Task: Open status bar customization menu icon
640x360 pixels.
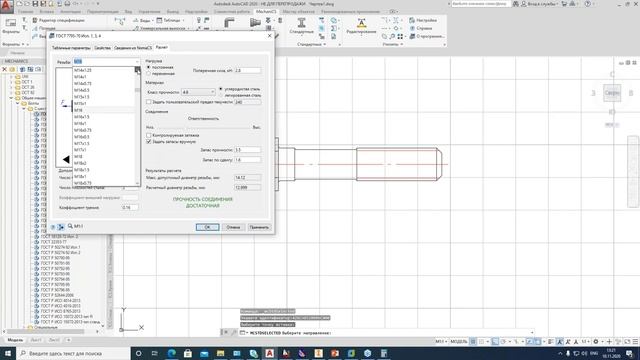Action: click(x=635, y=342)
